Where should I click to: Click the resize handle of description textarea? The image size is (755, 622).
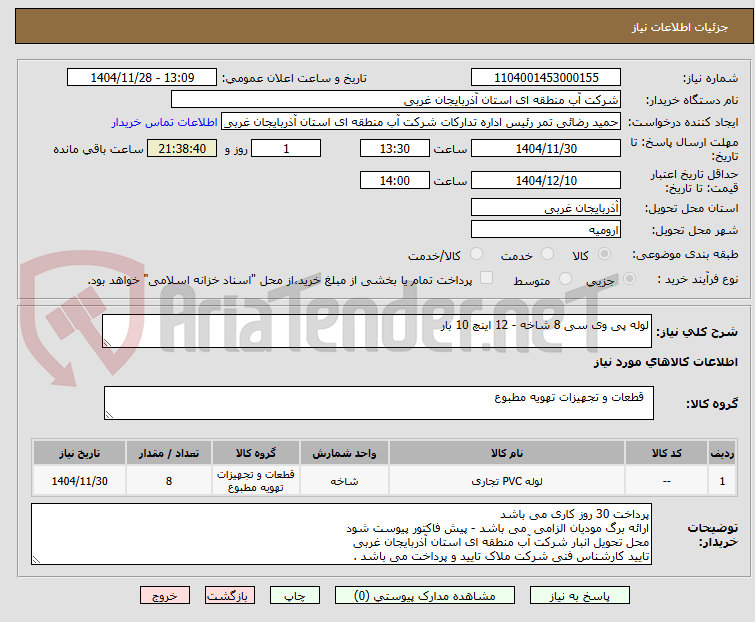pos(107,343)
